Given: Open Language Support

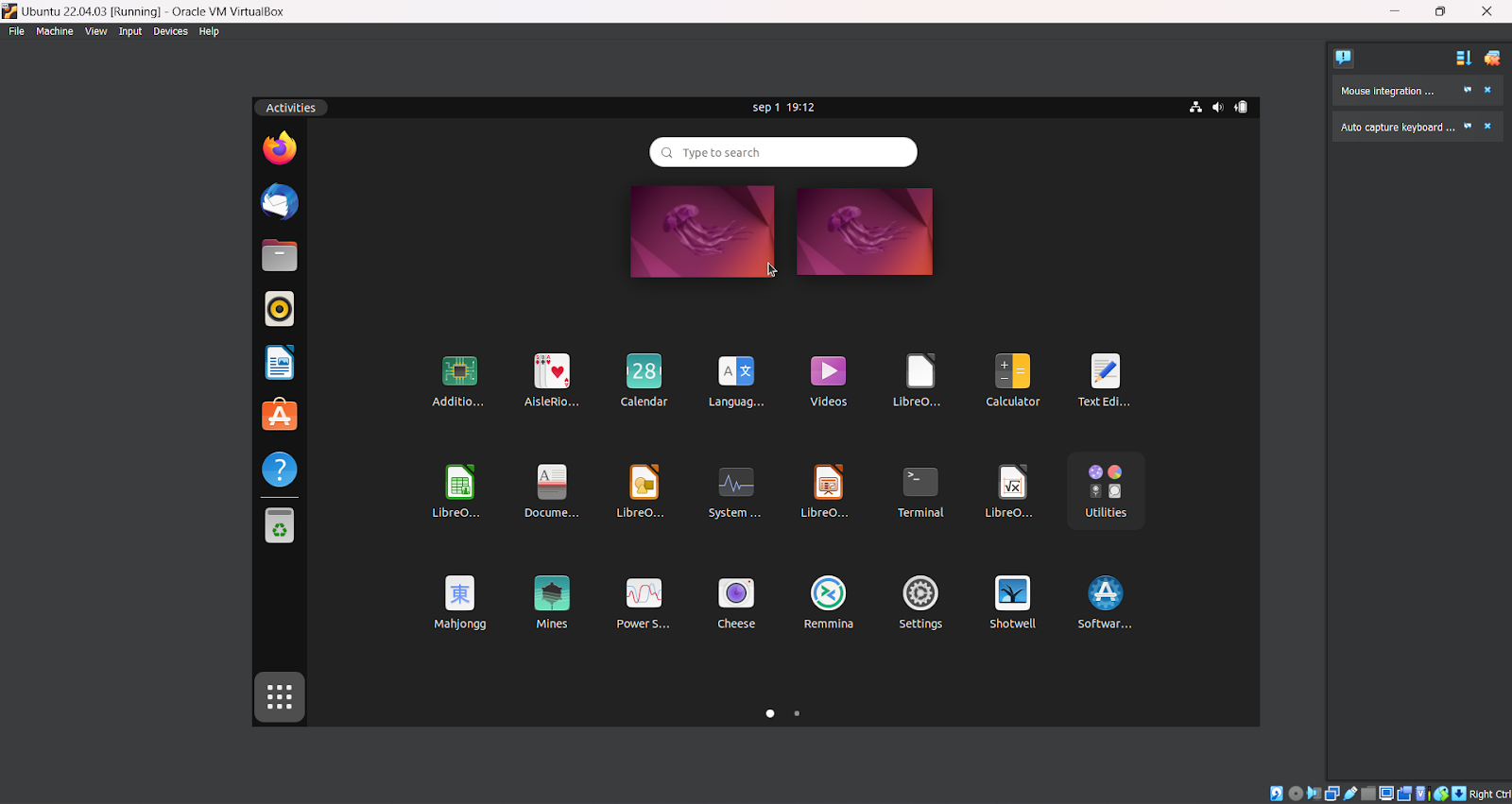Looking at the screenshot, I should click(736, 380).
